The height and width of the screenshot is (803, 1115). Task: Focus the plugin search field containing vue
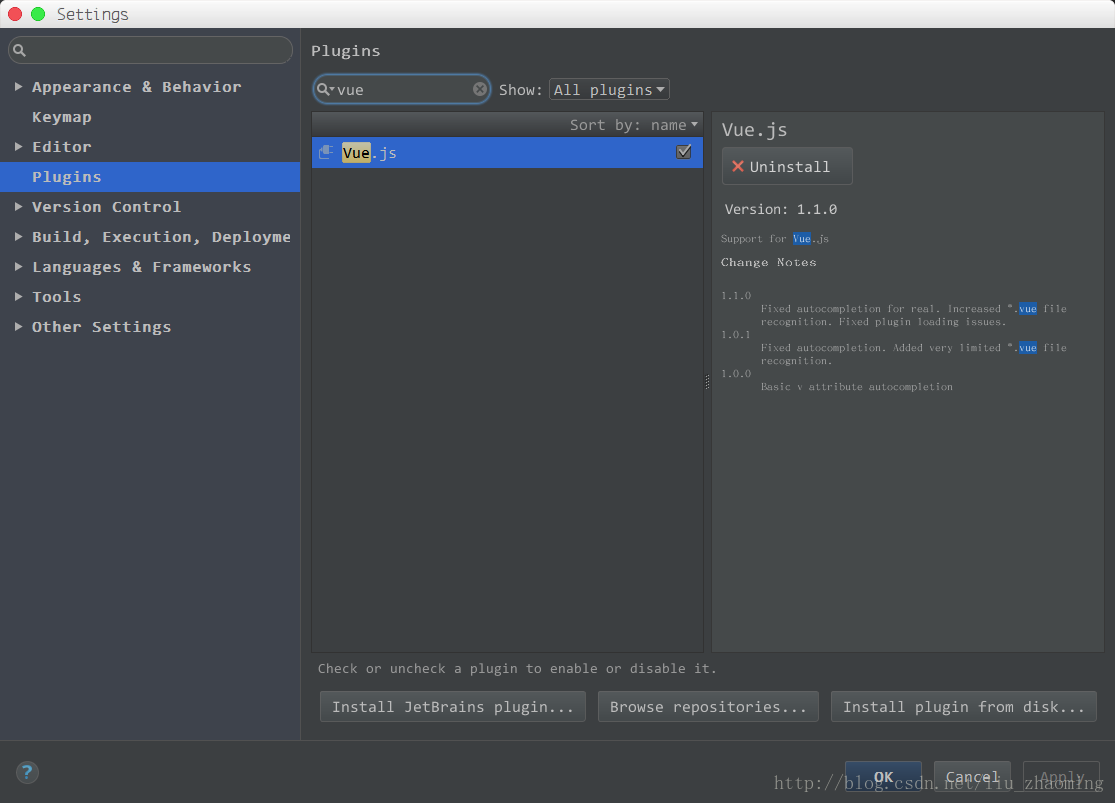(402, 90)
